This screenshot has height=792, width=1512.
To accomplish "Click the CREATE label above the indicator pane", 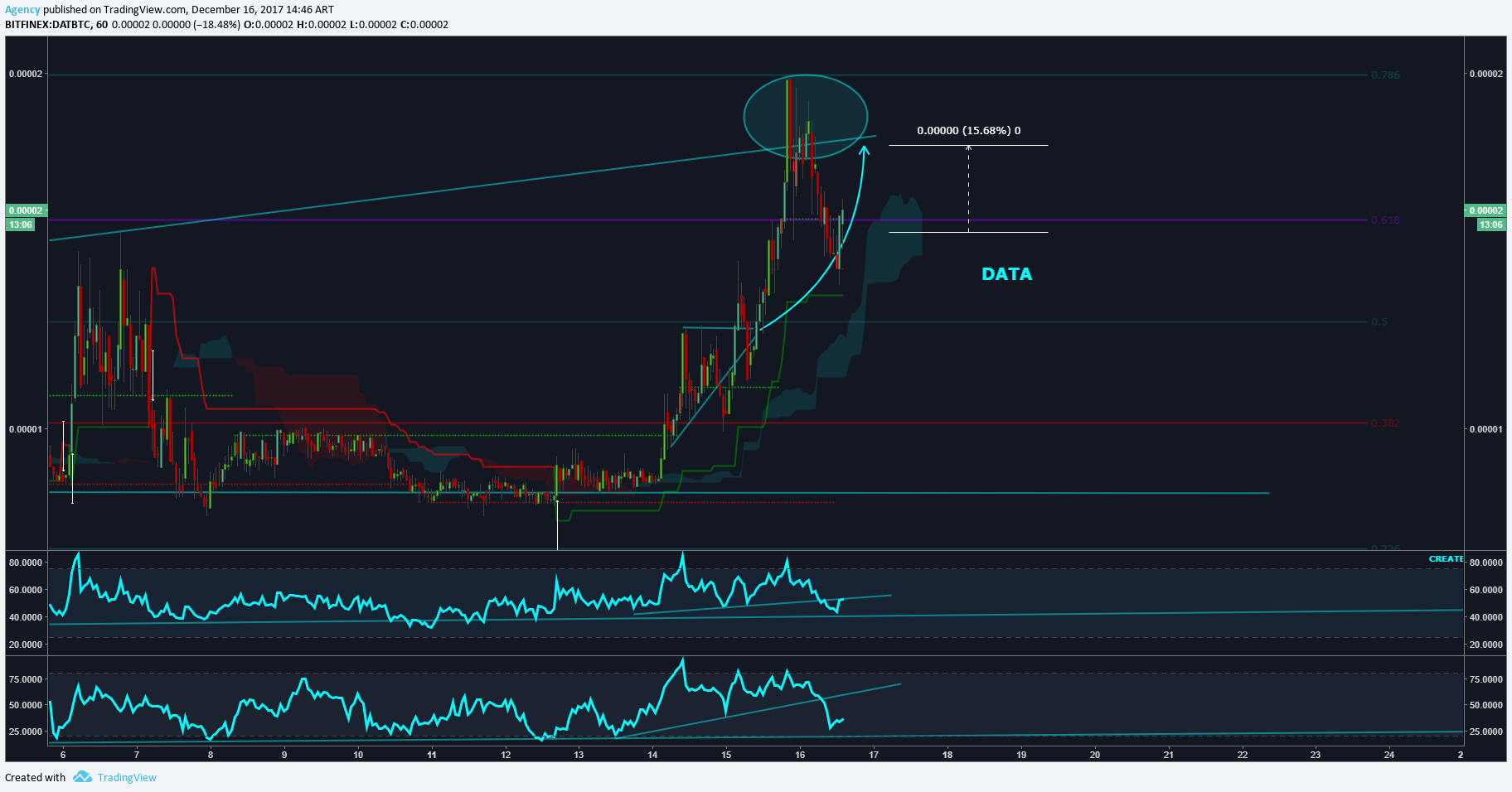I will (1446, 559).
